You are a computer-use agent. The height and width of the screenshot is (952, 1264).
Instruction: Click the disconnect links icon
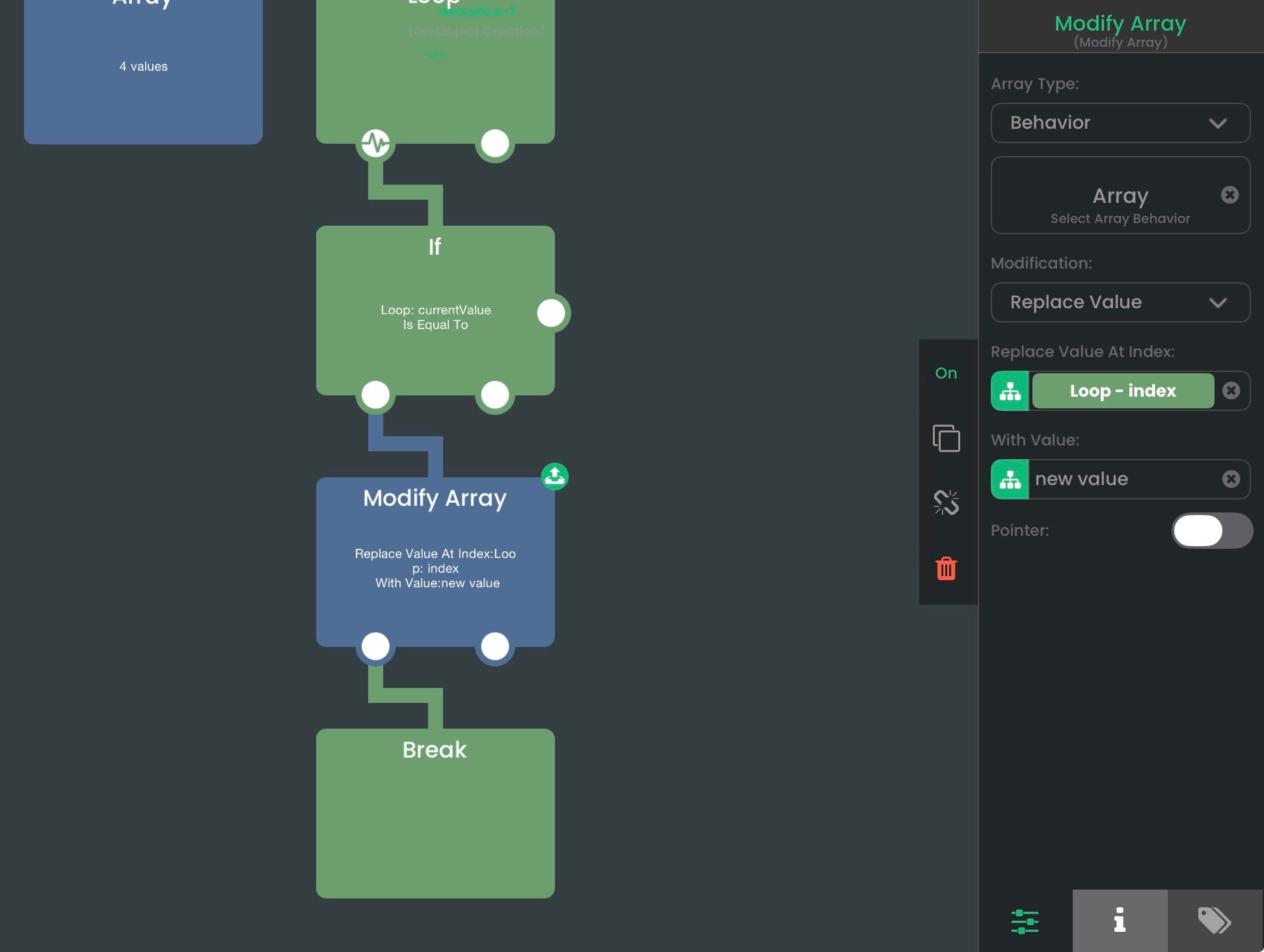click(946, 502)
